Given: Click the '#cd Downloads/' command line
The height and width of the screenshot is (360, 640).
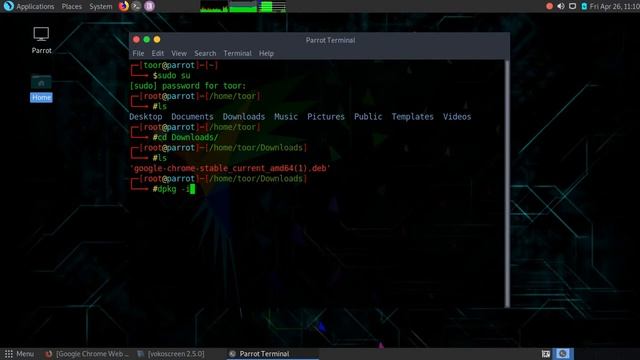Looking at the screenshot, I should (x=185, y=137).
